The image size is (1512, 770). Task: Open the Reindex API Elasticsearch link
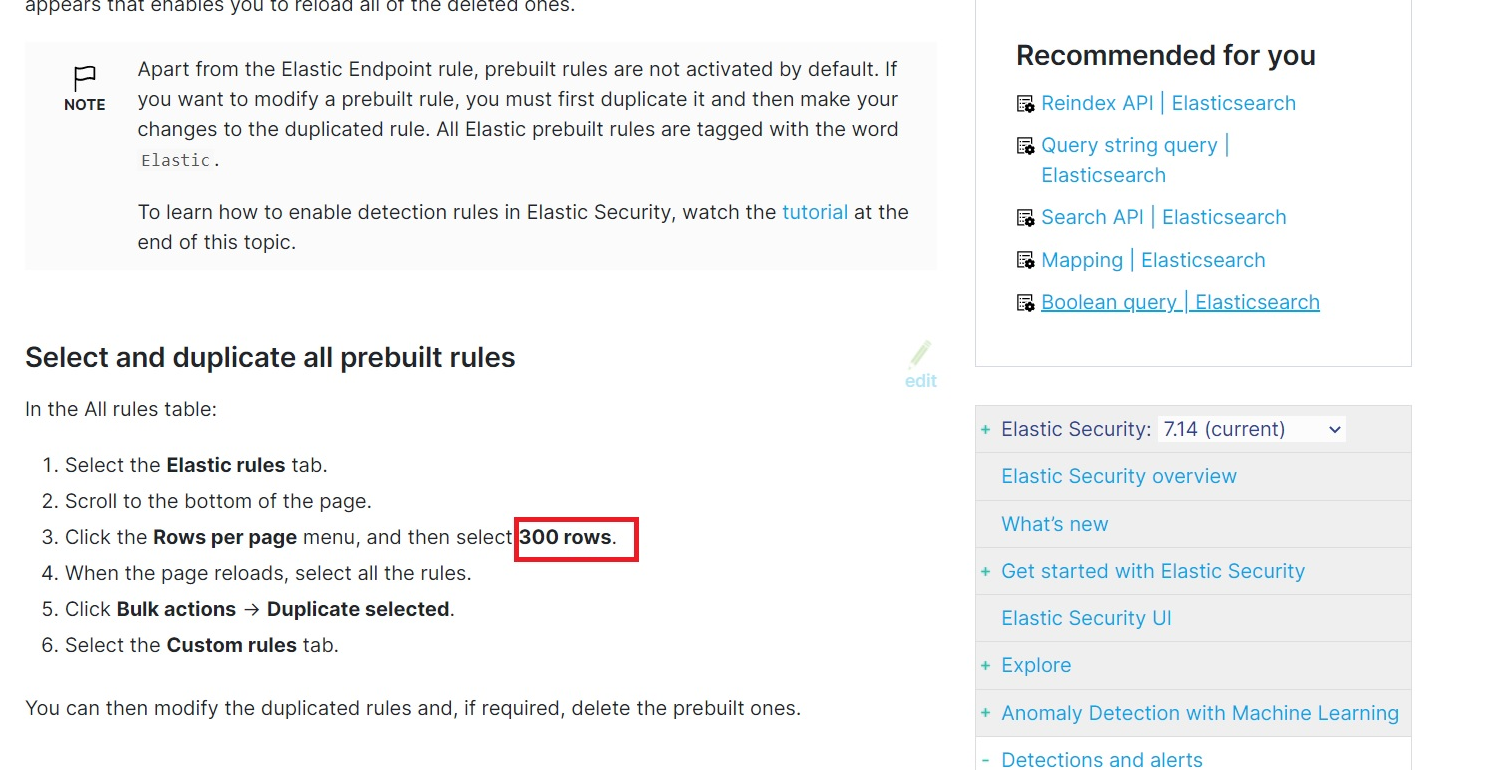click(1168, 103)
